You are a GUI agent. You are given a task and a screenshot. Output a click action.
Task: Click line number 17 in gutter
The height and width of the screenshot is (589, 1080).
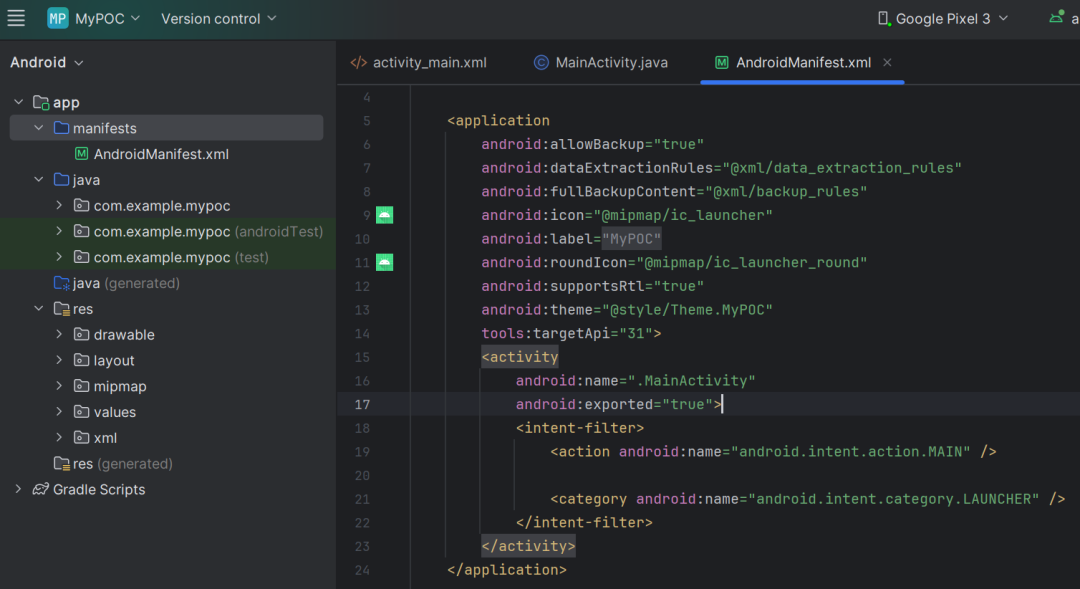point(362,404)
